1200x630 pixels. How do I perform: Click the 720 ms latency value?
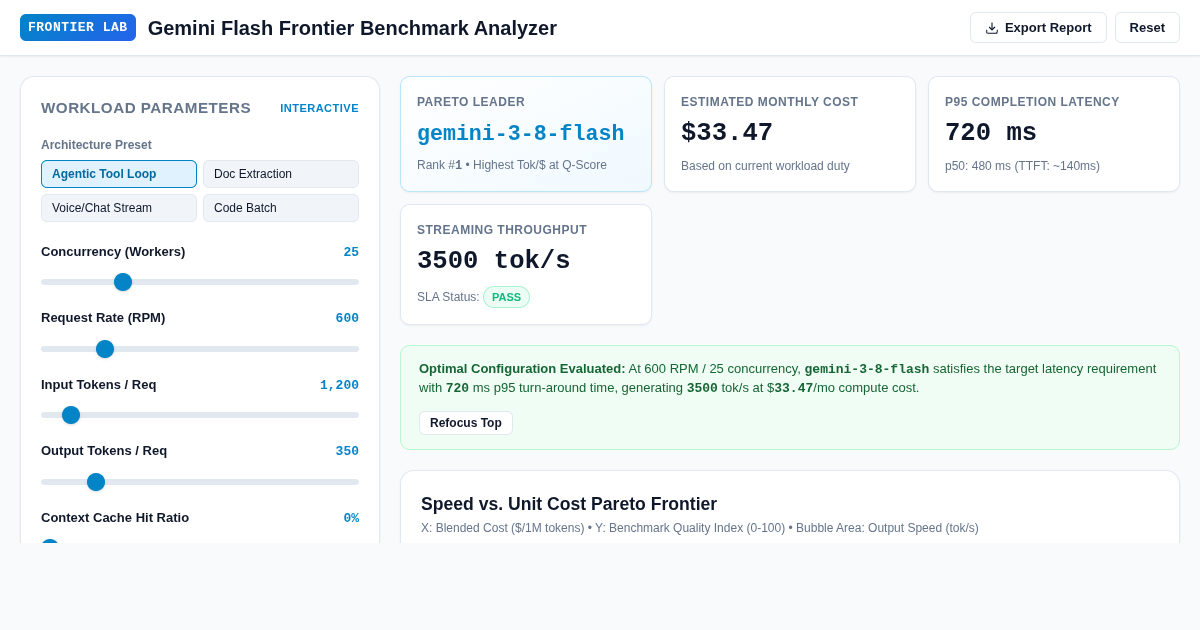coord(991,133)
